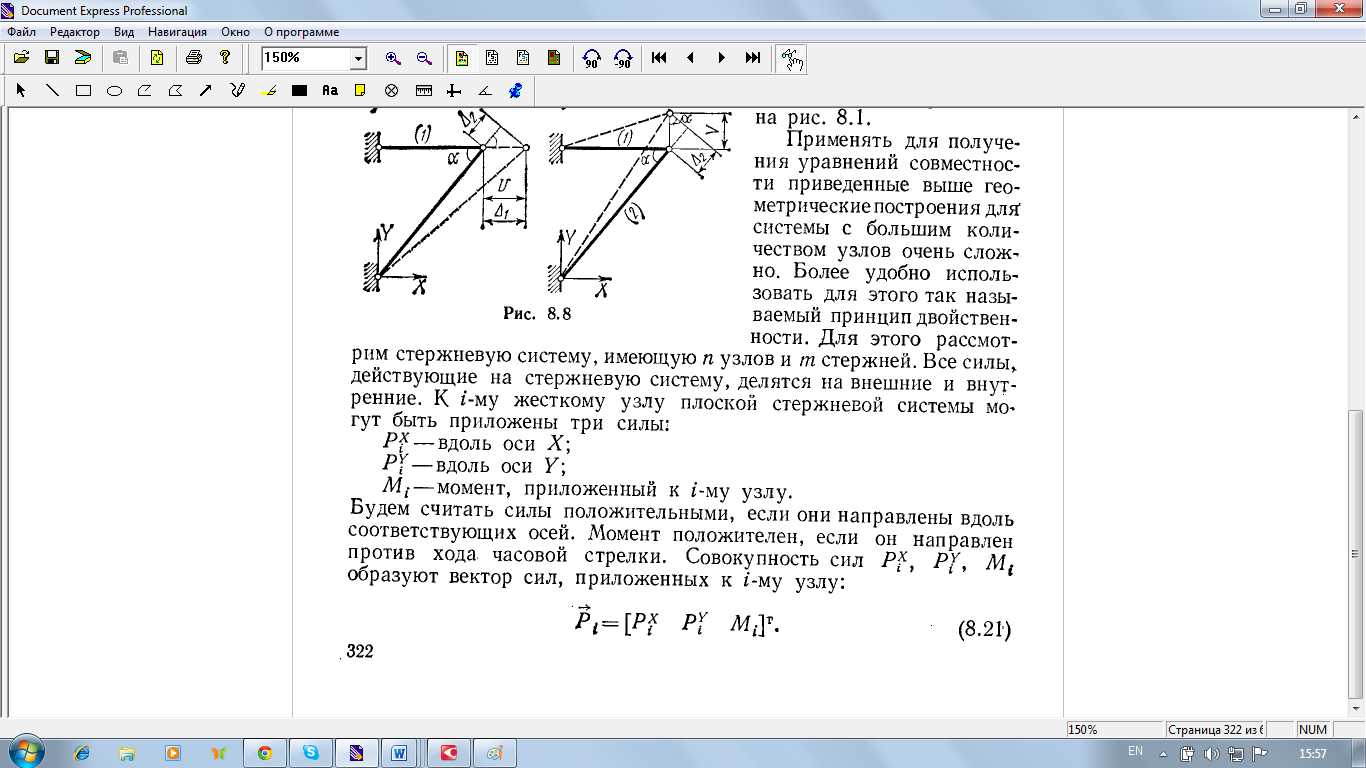Click the Scan document icon
This screenshot has height=768, width=1366.
82,58
